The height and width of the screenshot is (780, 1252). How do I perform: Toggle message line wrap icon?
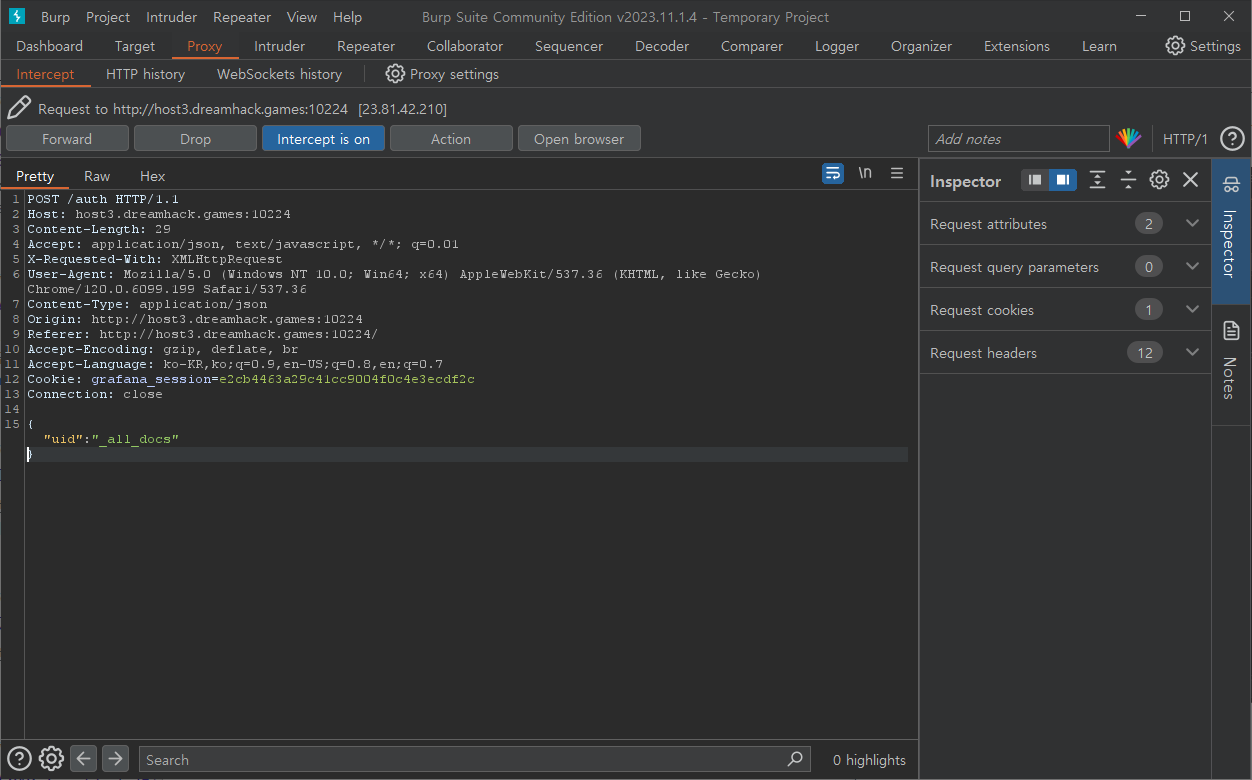click(832, 173)
